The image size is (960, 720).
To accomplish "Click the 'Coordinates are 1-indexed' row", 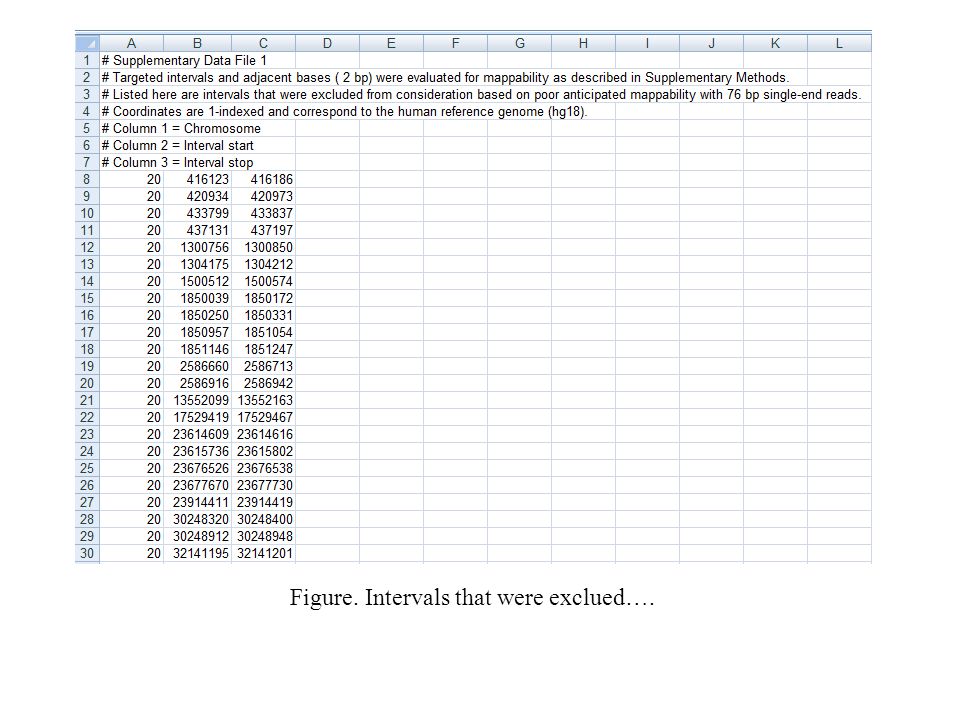I will 344,111.
